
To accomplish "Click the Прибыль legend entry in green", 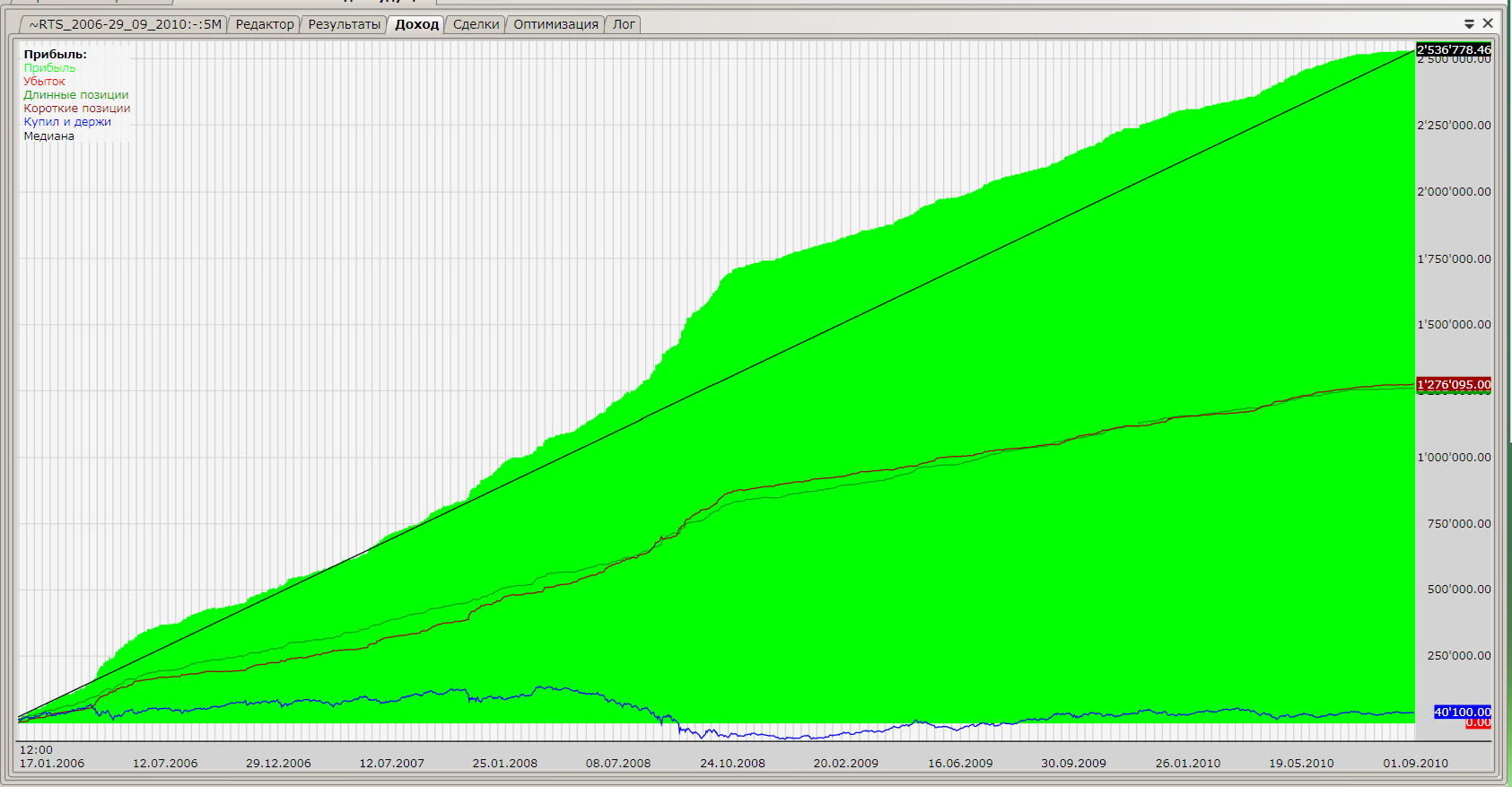I will [49, 68].
